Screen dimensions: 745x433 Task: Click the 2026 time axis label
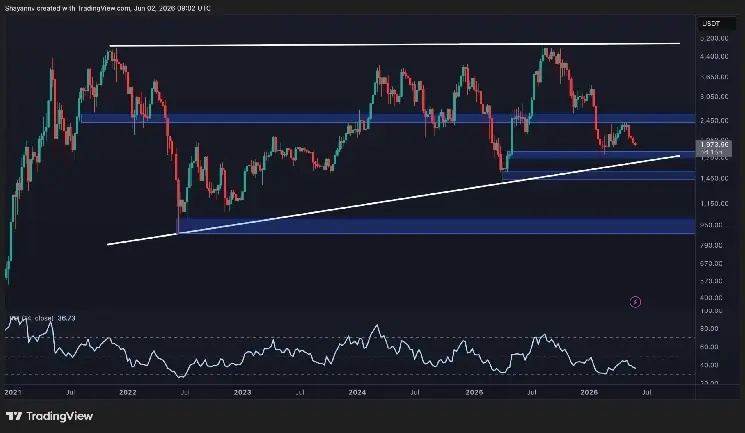[x=589, y=393]
